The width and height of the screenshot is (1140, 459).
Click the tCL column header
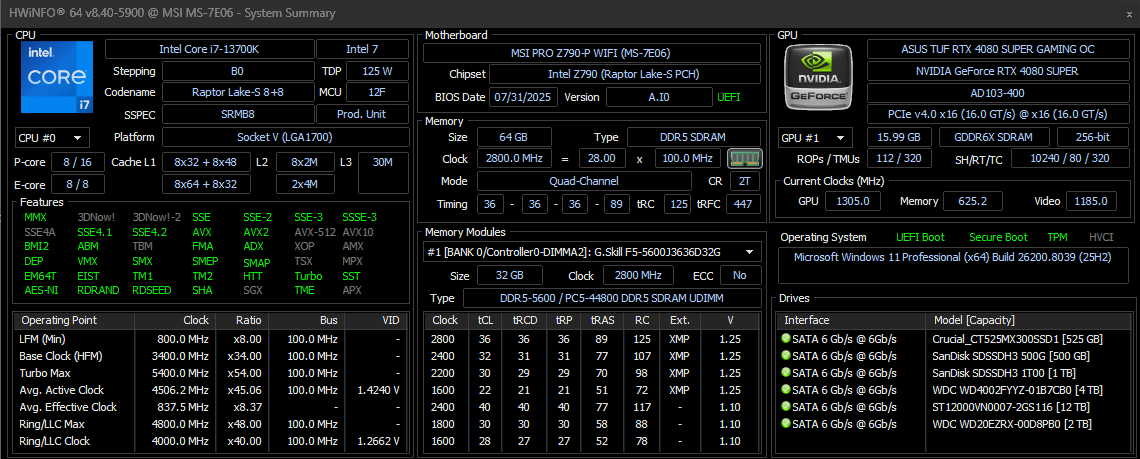(485, 320)
